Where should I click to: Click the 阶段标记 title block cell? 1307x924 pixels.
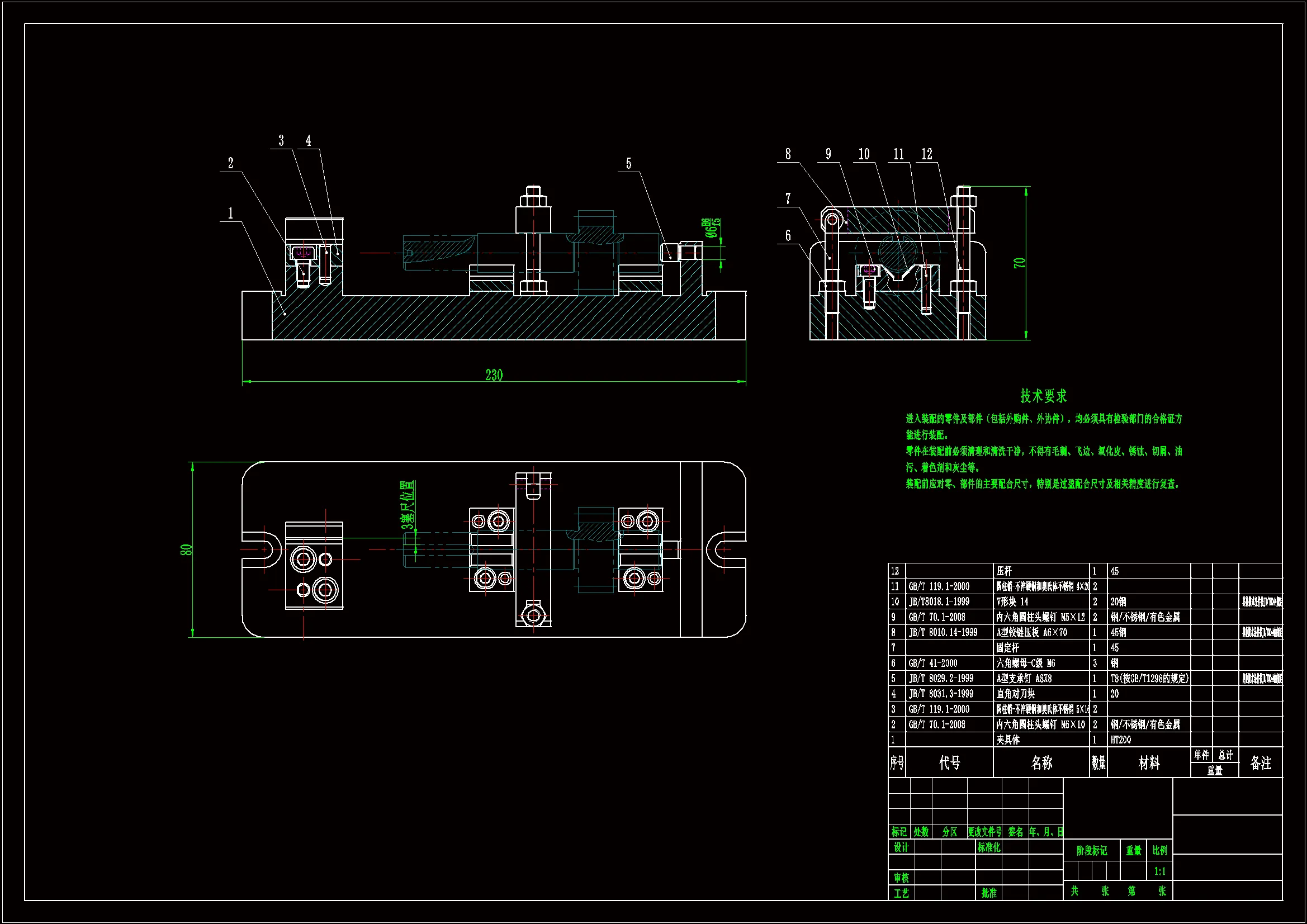[1091, 851]
